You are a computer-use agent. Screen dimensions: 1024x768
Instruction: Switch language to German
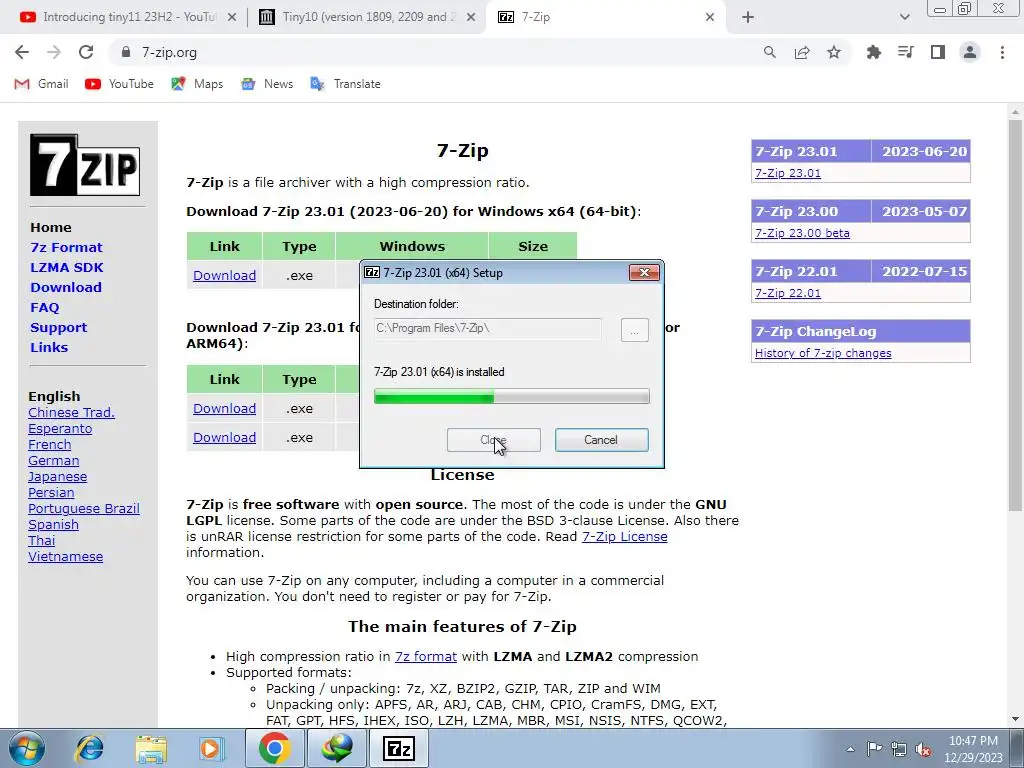(54, 461)
